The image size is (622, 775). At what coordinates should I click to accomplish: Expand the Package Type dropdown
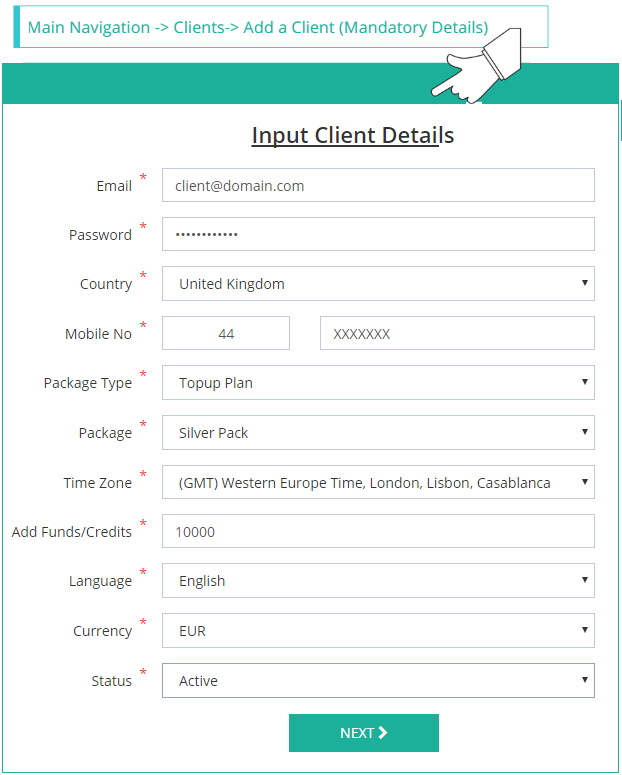(x=378, y=383)
